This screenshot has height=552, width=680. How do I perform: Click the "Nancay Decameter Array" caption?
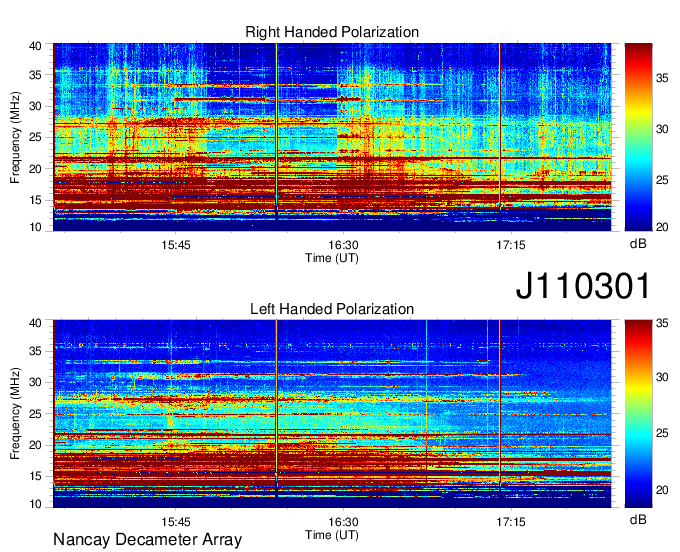[147, 539]
